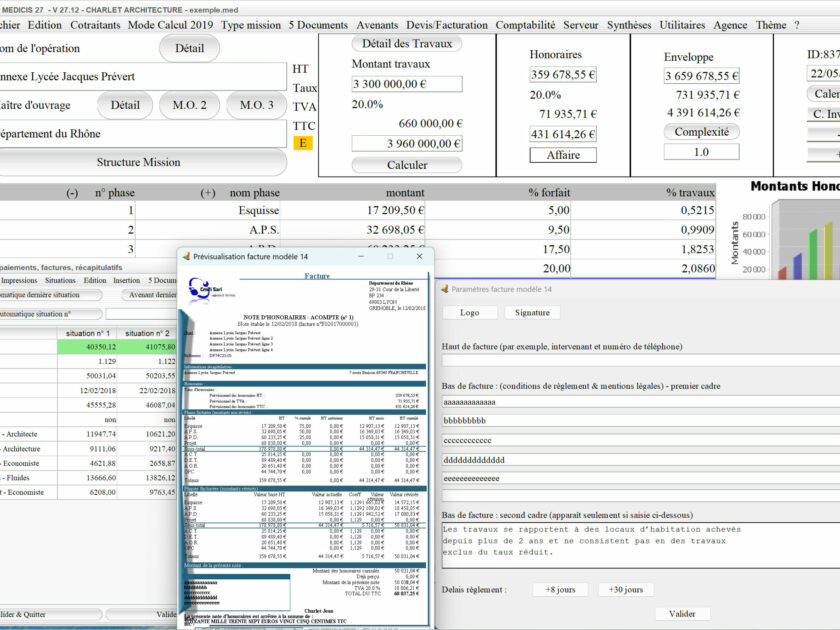The height and width of the screenshot is (630, 840).
Task: Click the bbbbbbbbb footer line field
Action: pos(641,421)
